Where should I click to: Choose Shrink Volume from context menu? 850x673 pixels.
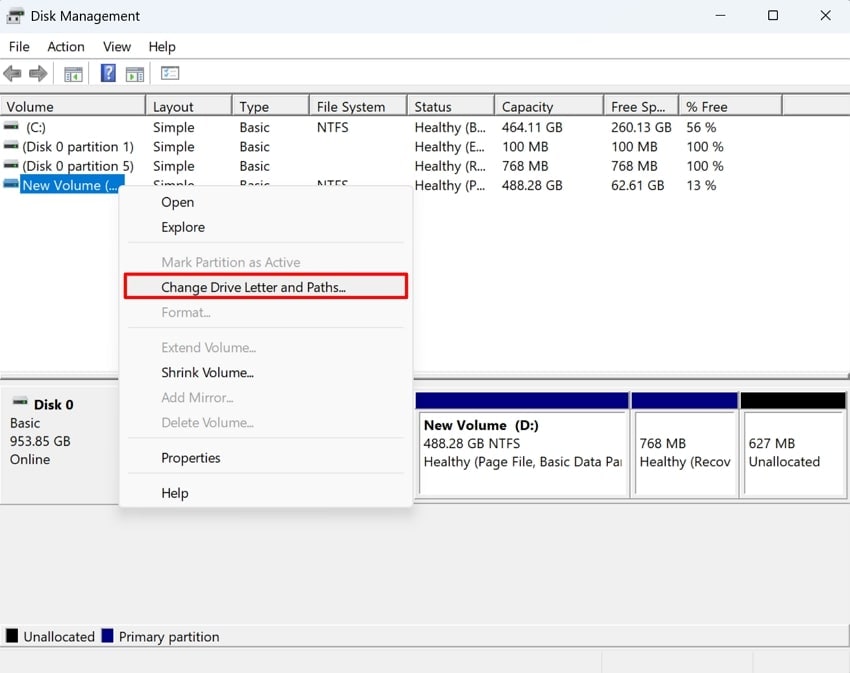266,373
